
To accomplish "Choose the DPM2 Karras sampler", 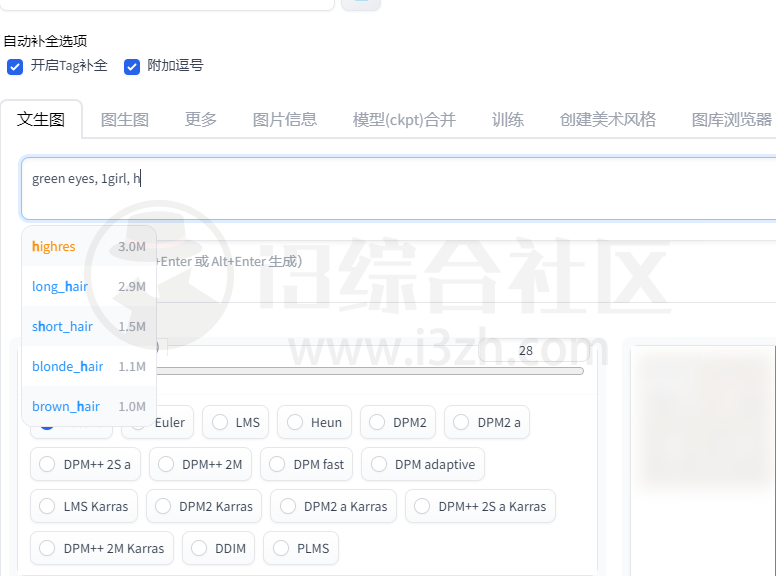I will click(x=204, y=506).
